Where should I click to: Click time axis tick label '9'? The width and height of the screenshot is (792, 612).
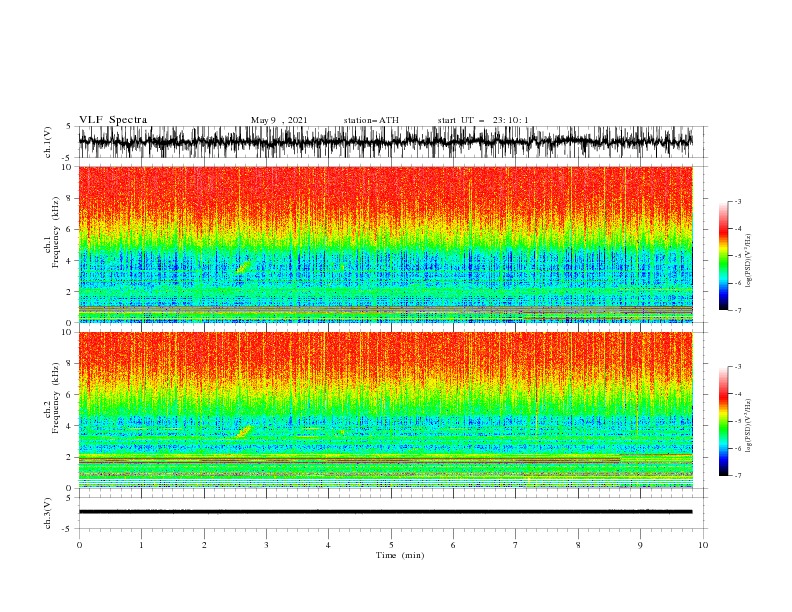[640, 545]
